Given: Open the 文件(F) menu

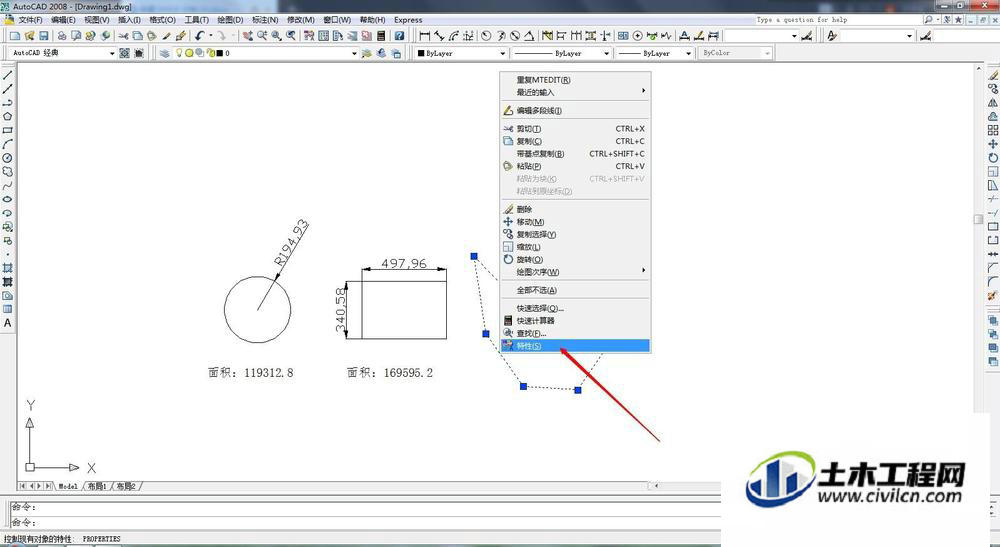Looking at the screenshot, I should [x=30, y=20].
